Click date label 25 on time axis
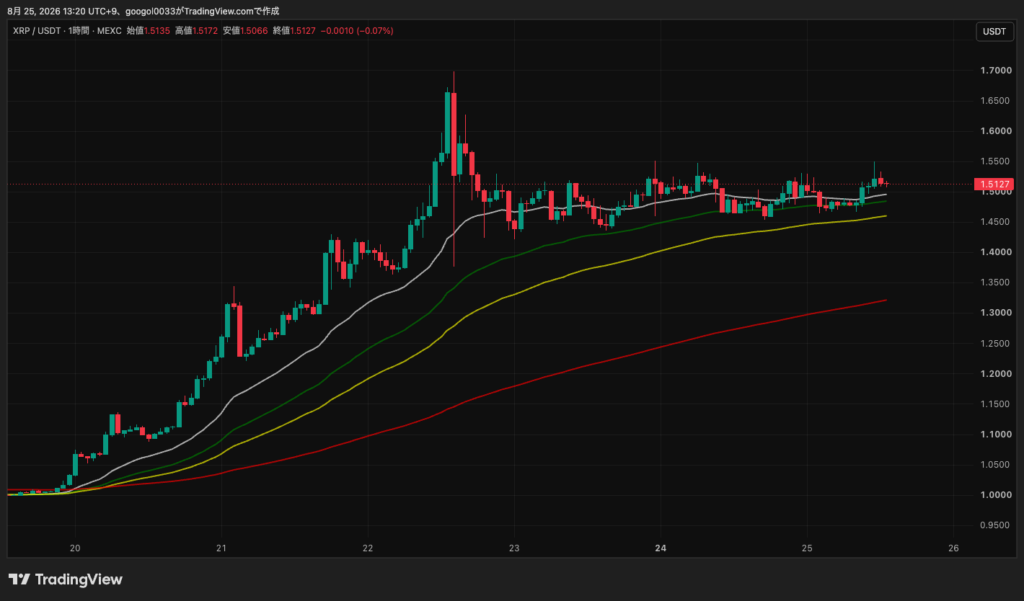This screenshot has height=601, width=1024. tap(807, 548)
